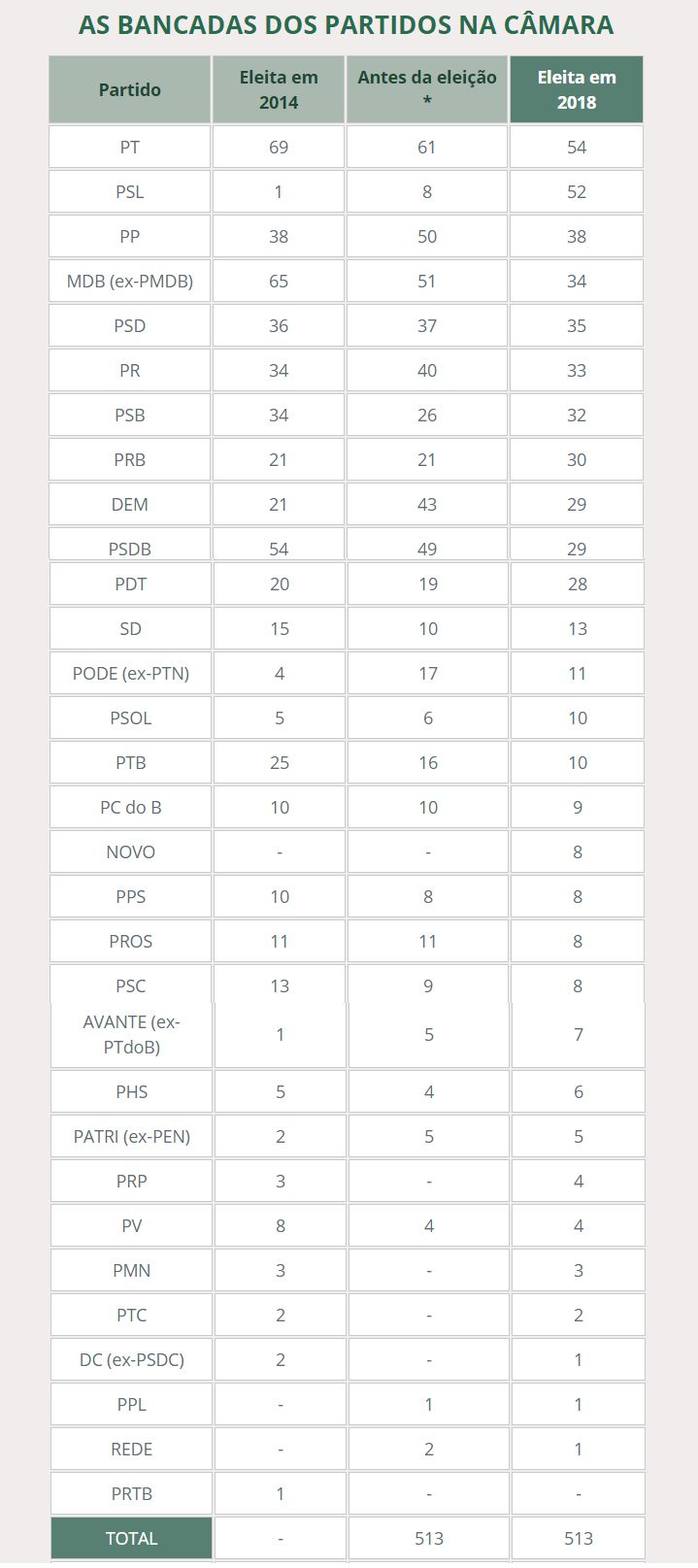Viewport: 698px width, 1568px height.
Task: Click the 'PC do B' party cell
Action: coord(131,808)
